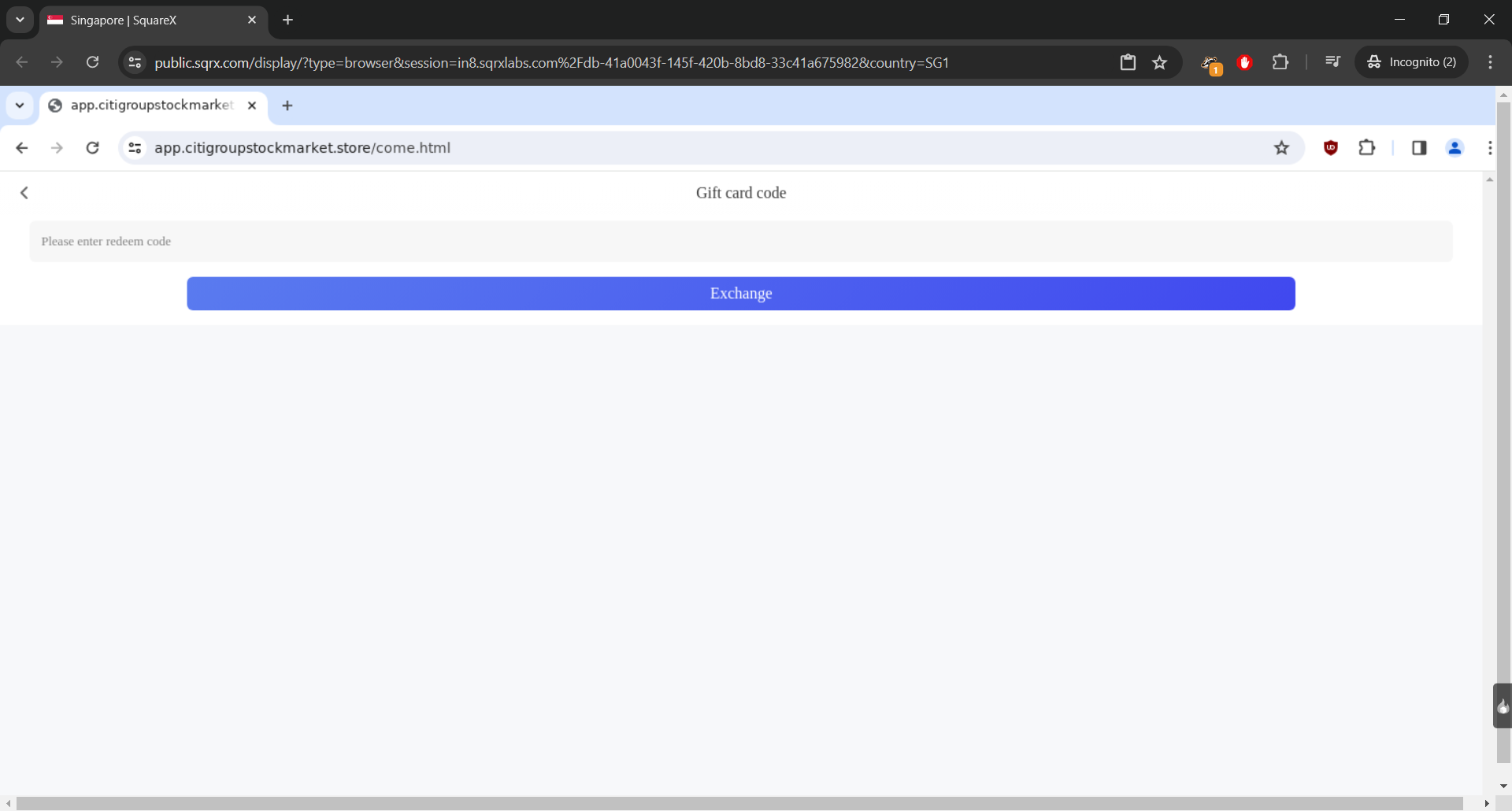
Task: Bookmark the inner page with star icon
Action: point(1281,148)
